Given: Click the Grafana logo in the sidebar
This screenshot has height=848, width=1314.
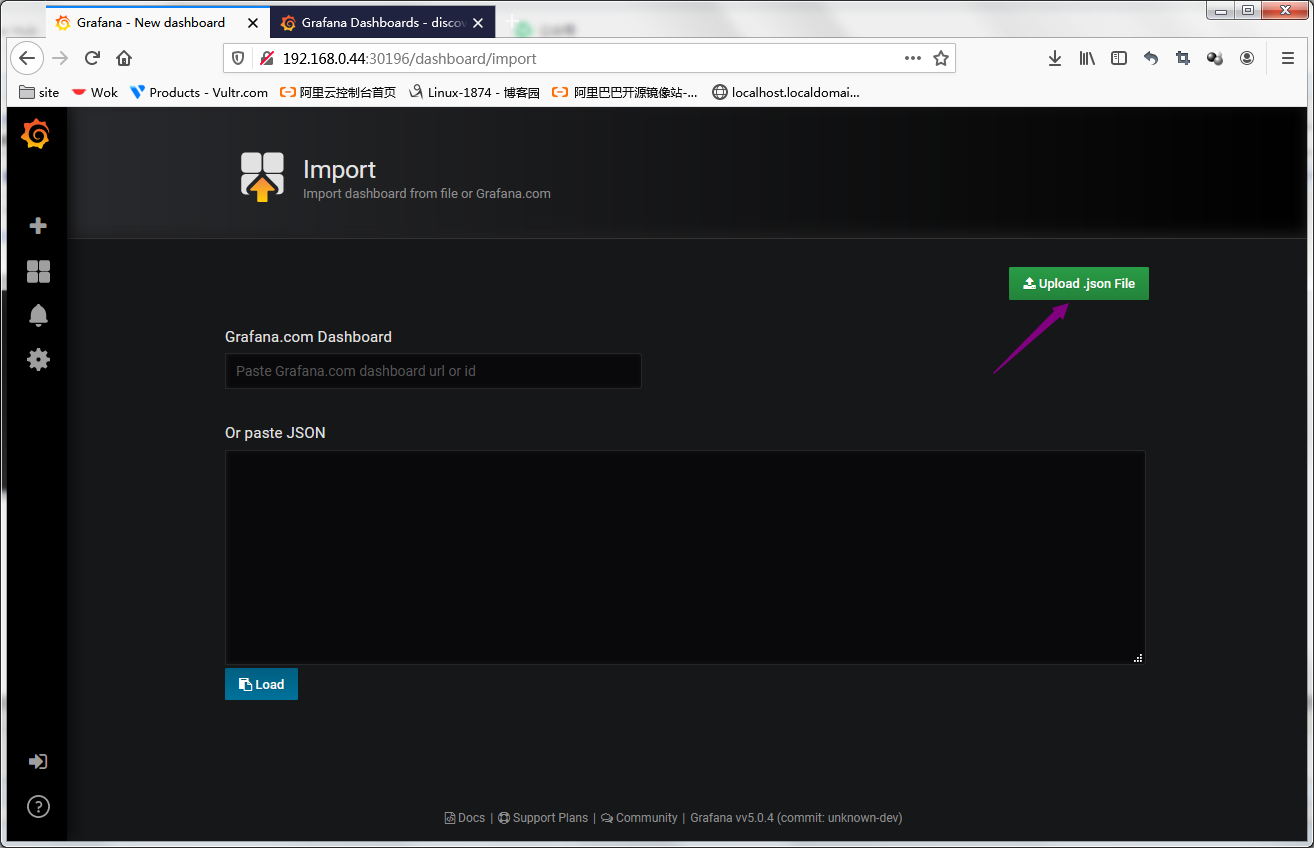Looking at the screenshot, I should click(35, 134).
